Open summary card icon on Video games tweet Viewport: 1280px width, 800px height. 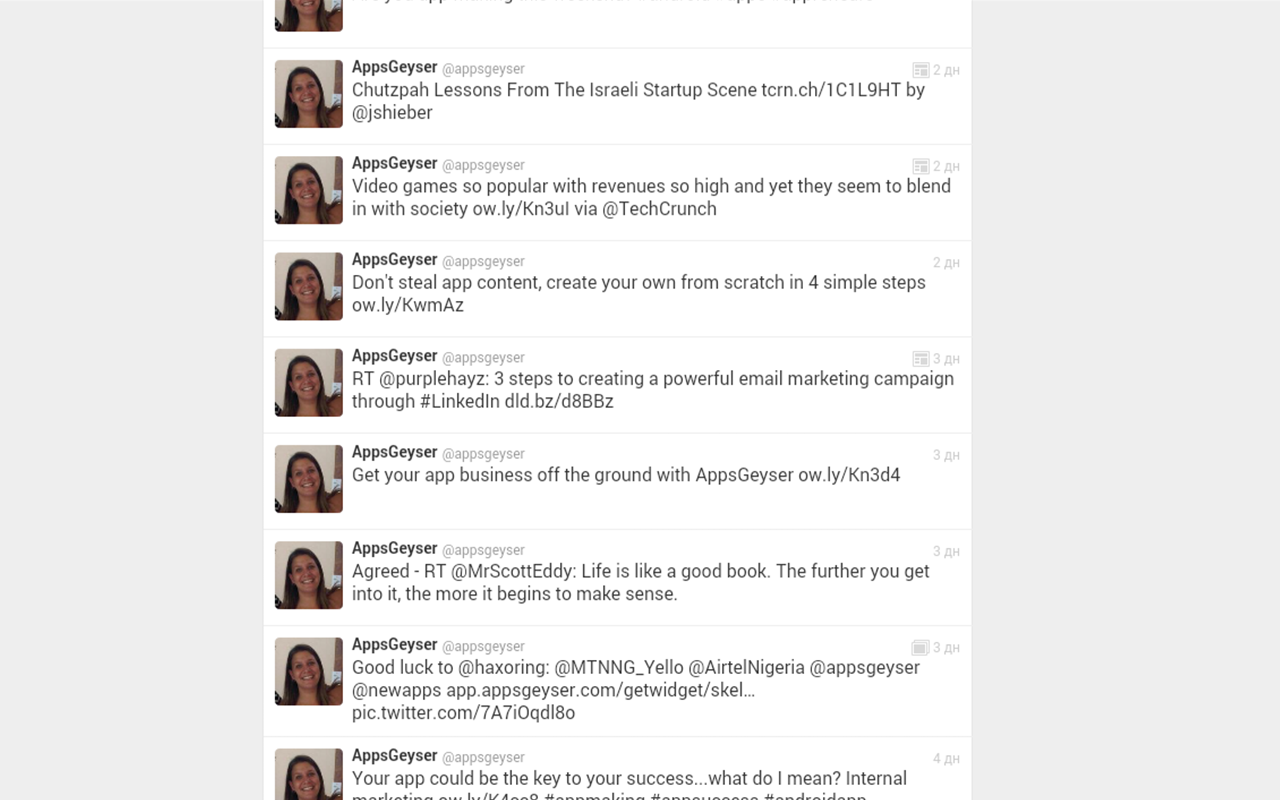pos(921,166)
